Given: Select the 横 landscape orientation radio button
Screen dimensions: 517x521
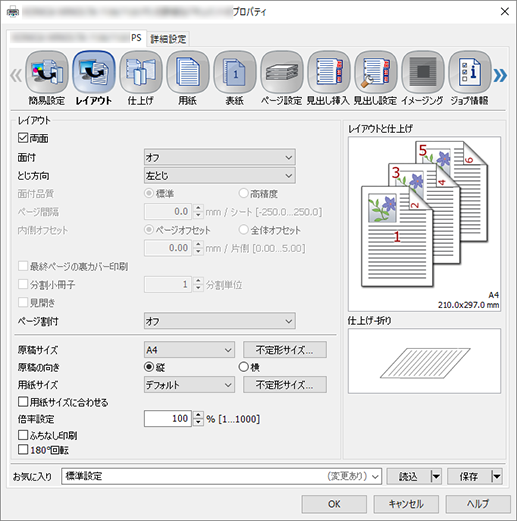Looking at the screenshot, I should click(x=244, y=367).
